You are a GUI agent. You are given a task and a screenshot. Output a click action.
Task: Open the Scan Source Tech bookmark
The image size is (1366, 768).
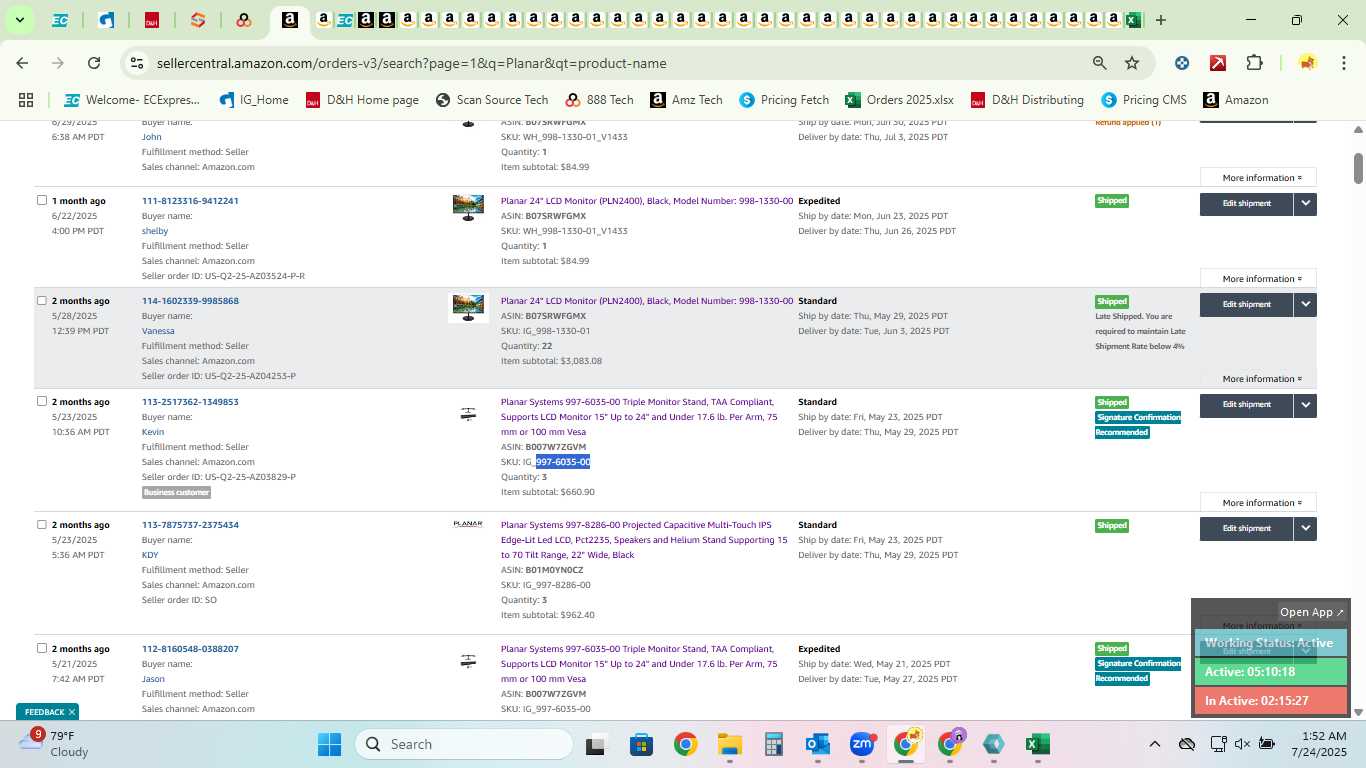pyautogui.click(x=492, y=100)
